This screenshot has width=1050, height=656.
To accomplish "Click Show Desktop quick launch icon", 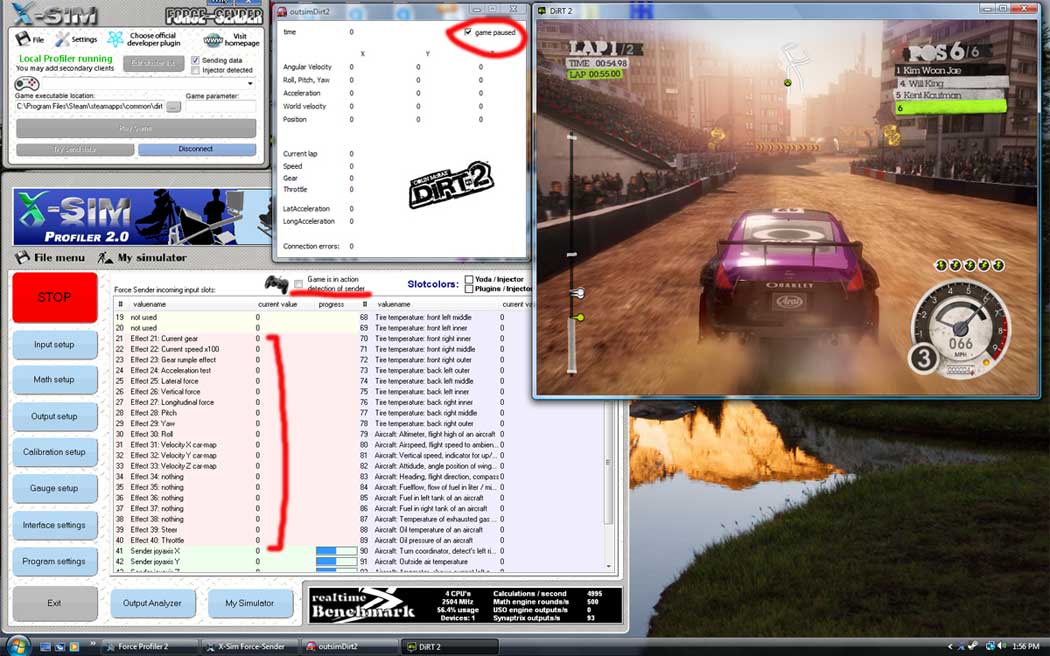I will [x=45, y=647].
